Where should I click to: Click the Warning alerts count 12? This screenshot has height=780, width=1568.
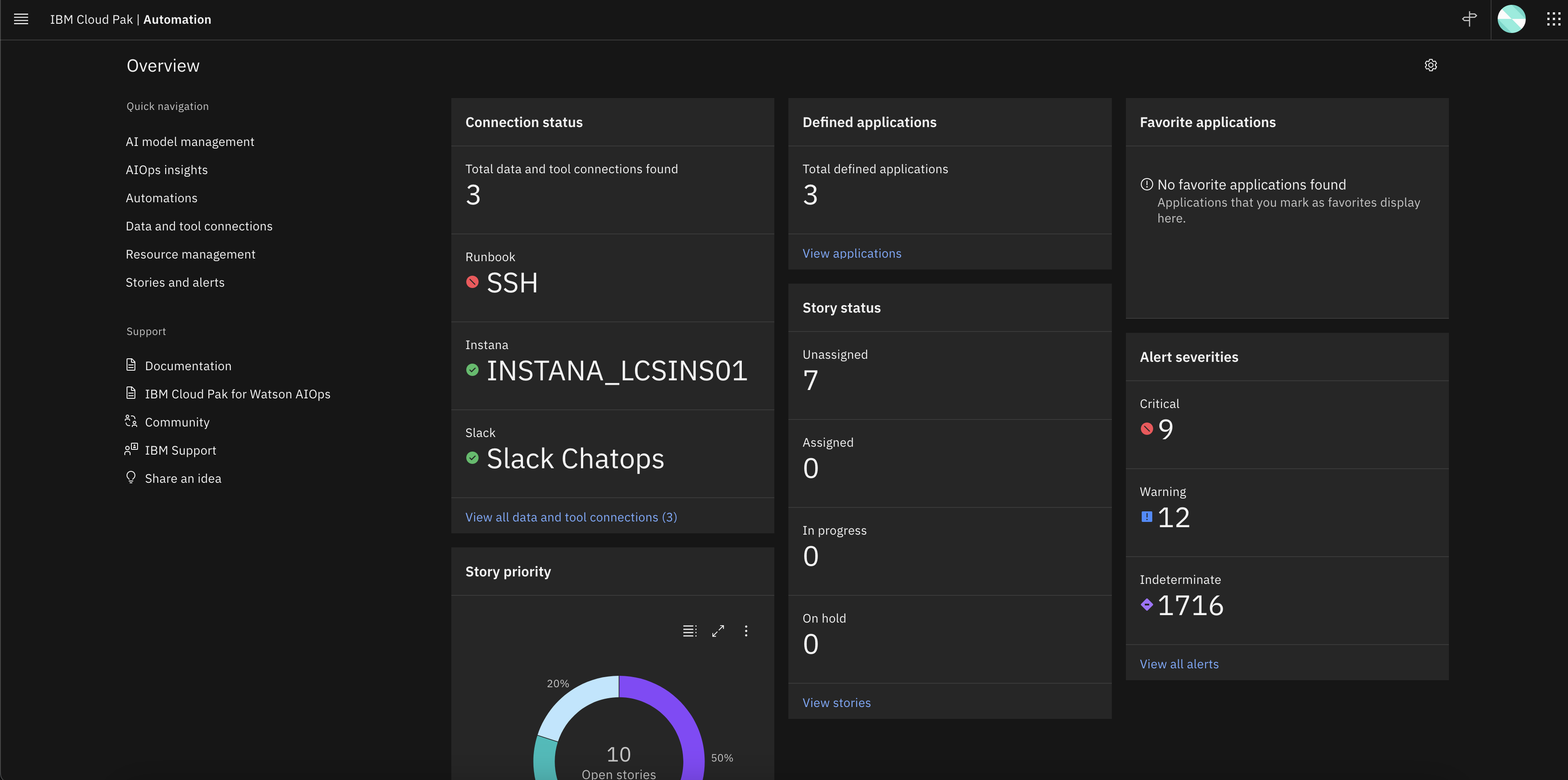[1173, 518]
